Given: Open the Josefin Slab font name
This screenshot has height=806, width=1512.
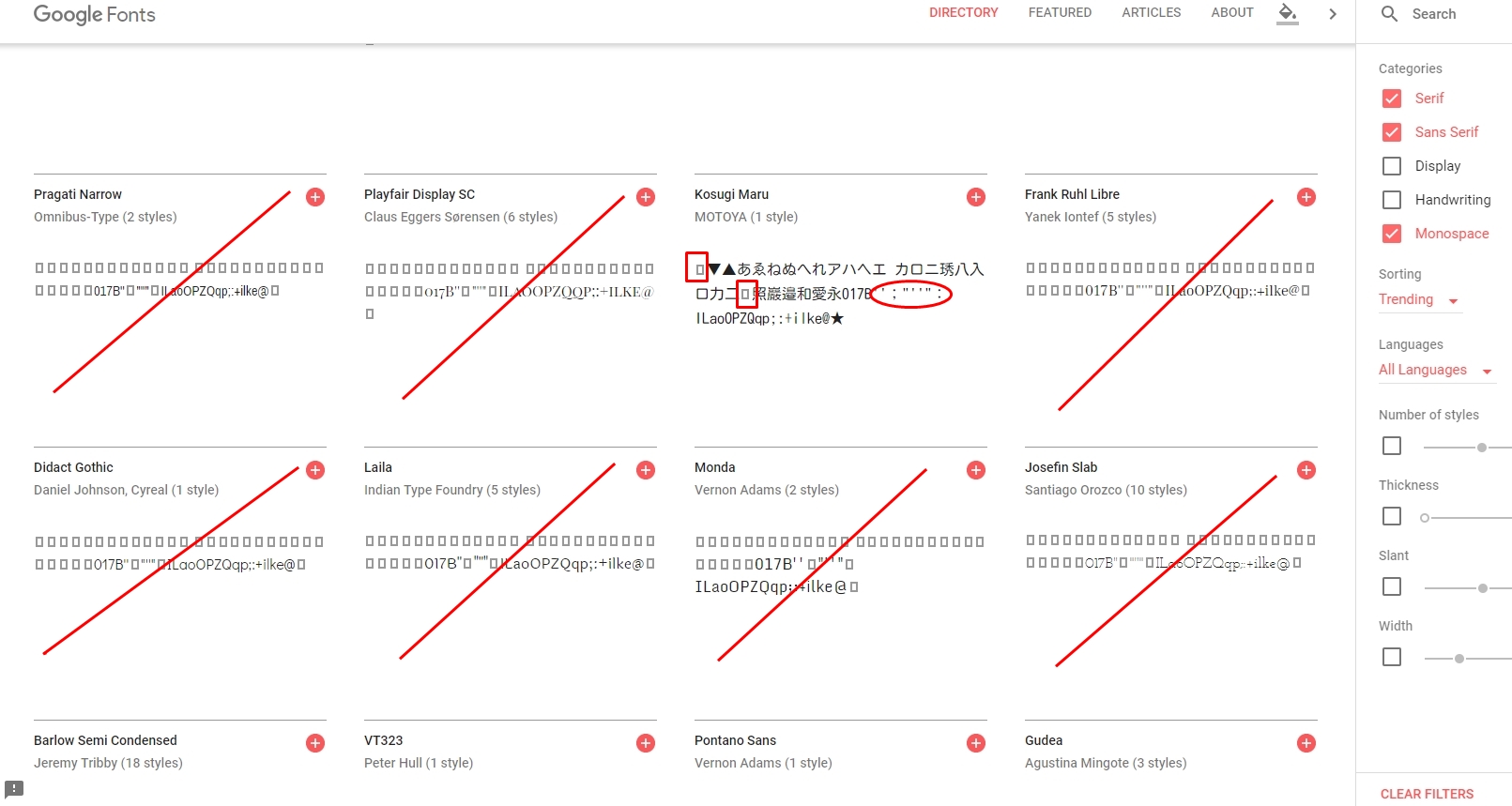Looking at the screenshot, I should (x=1061, y=467).
